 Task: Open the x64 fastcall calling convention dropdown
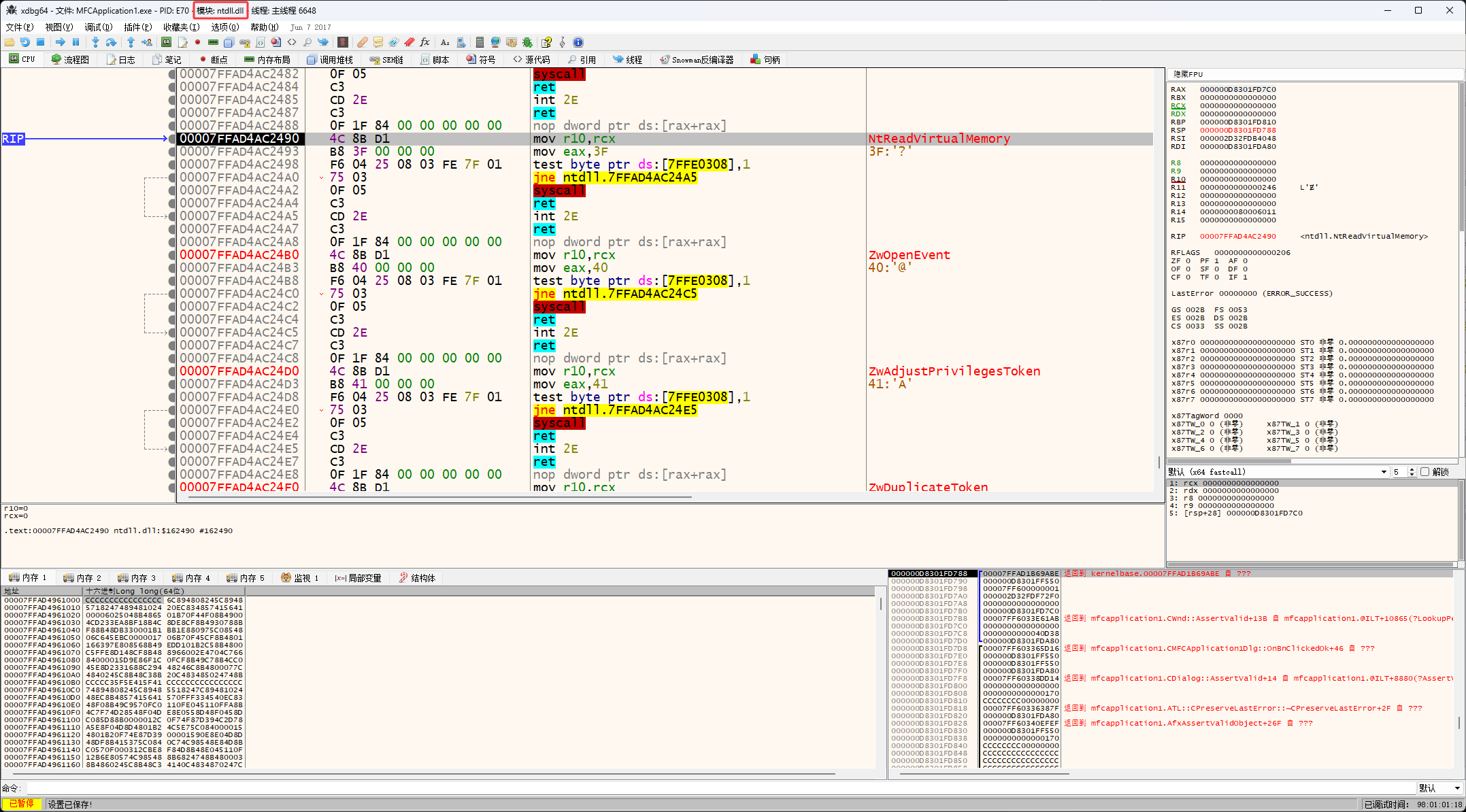(x=1383, y=472)
